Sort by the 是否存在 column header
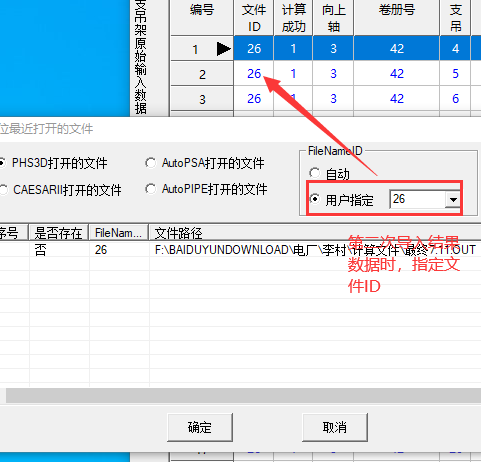This screenshot has width=481, height=462. (x=59, y=233)
